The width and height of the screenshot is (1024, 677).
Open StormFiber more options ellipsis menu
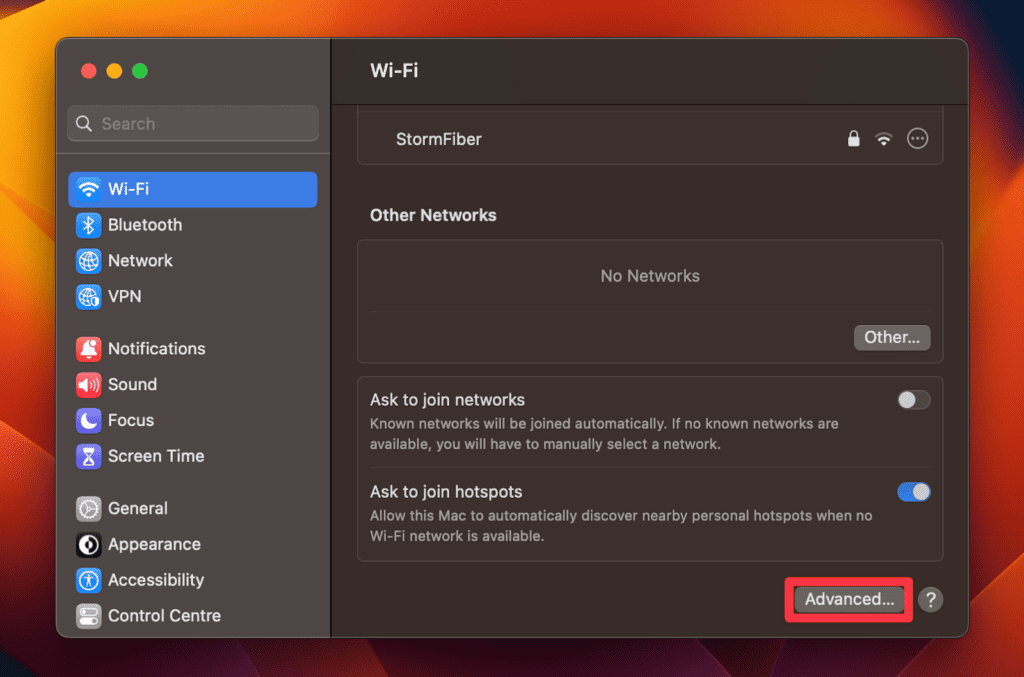917,139
